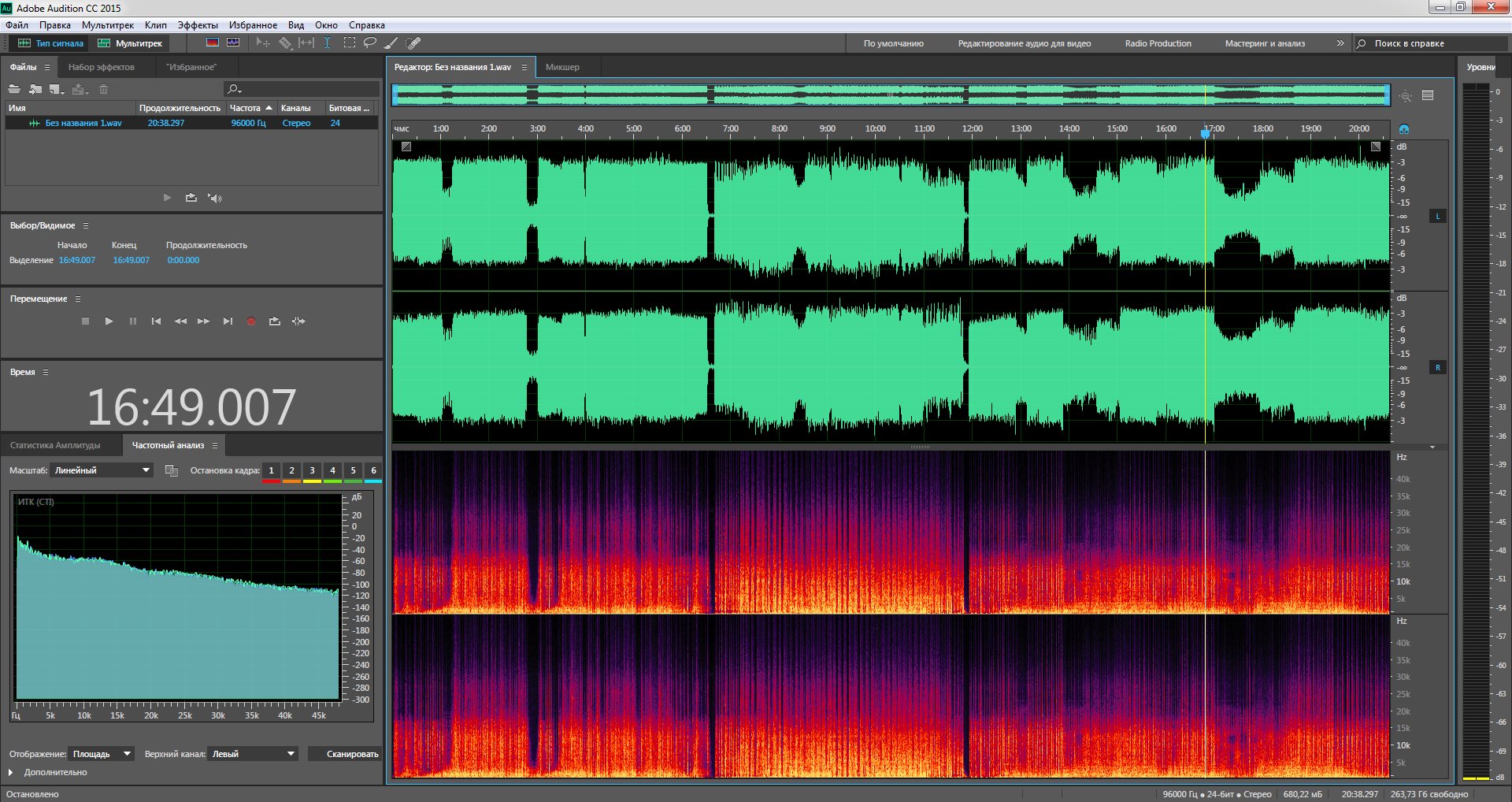Click the red Record button

[251, 321]
